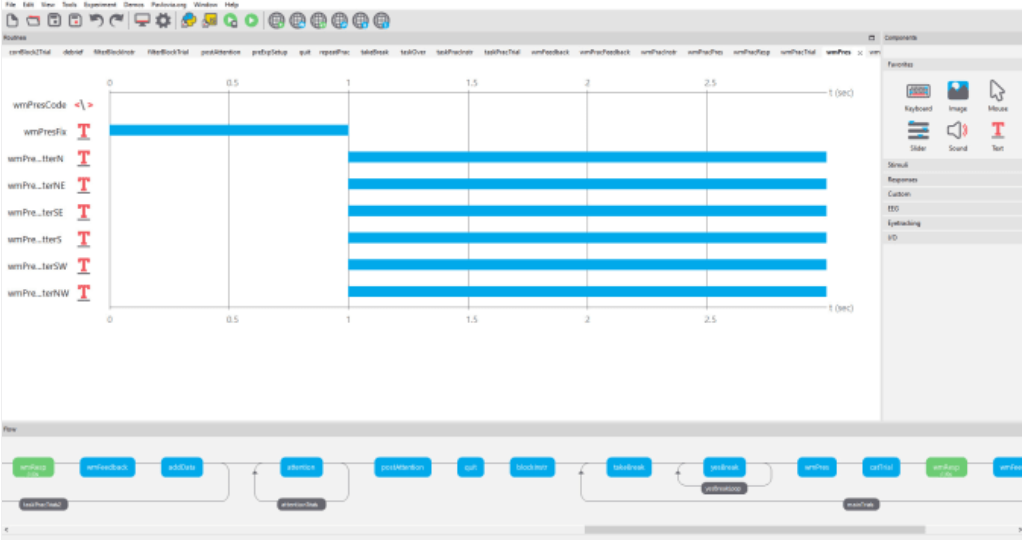
Task: Click the wmPresFix text component icon
Action: [84, 131]
